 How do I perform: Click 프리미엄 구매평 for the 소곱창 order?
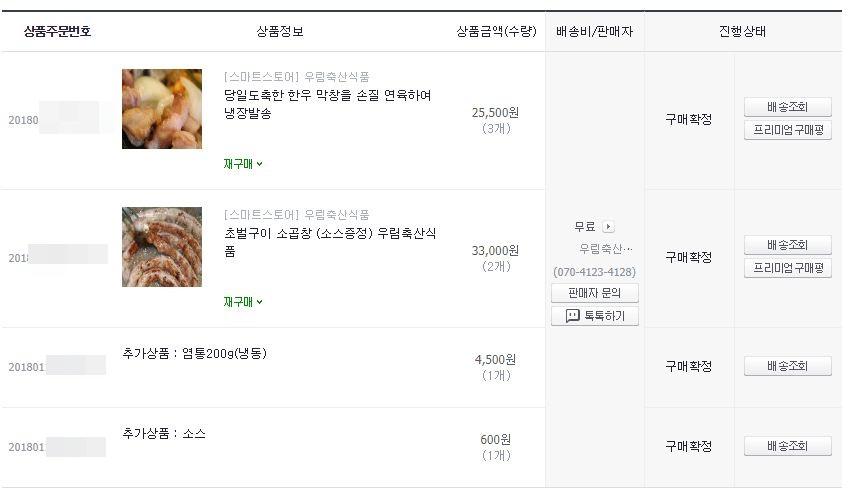[788, 268]
